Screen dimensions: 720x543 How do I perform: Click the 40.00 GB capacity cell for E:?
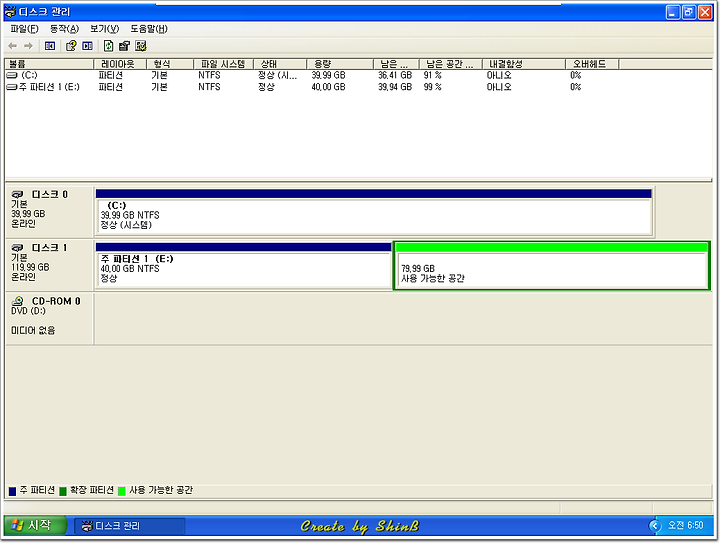click(328, 87)
